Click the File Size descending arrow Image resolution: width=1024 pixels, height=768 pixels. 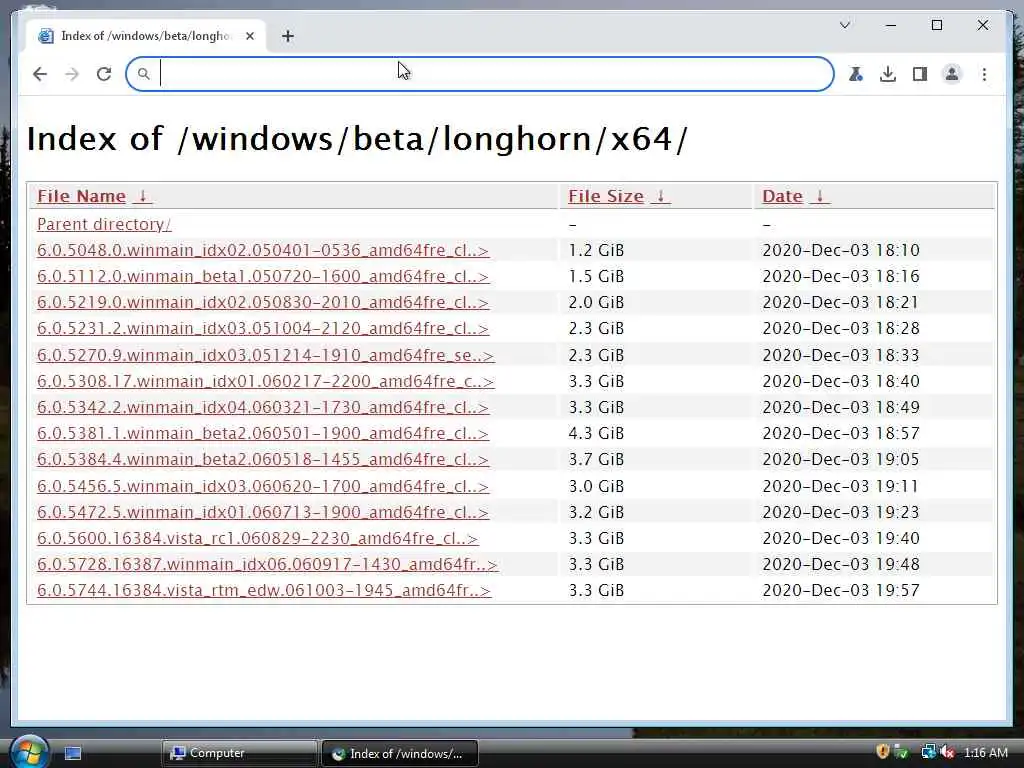tap(660, 196)
